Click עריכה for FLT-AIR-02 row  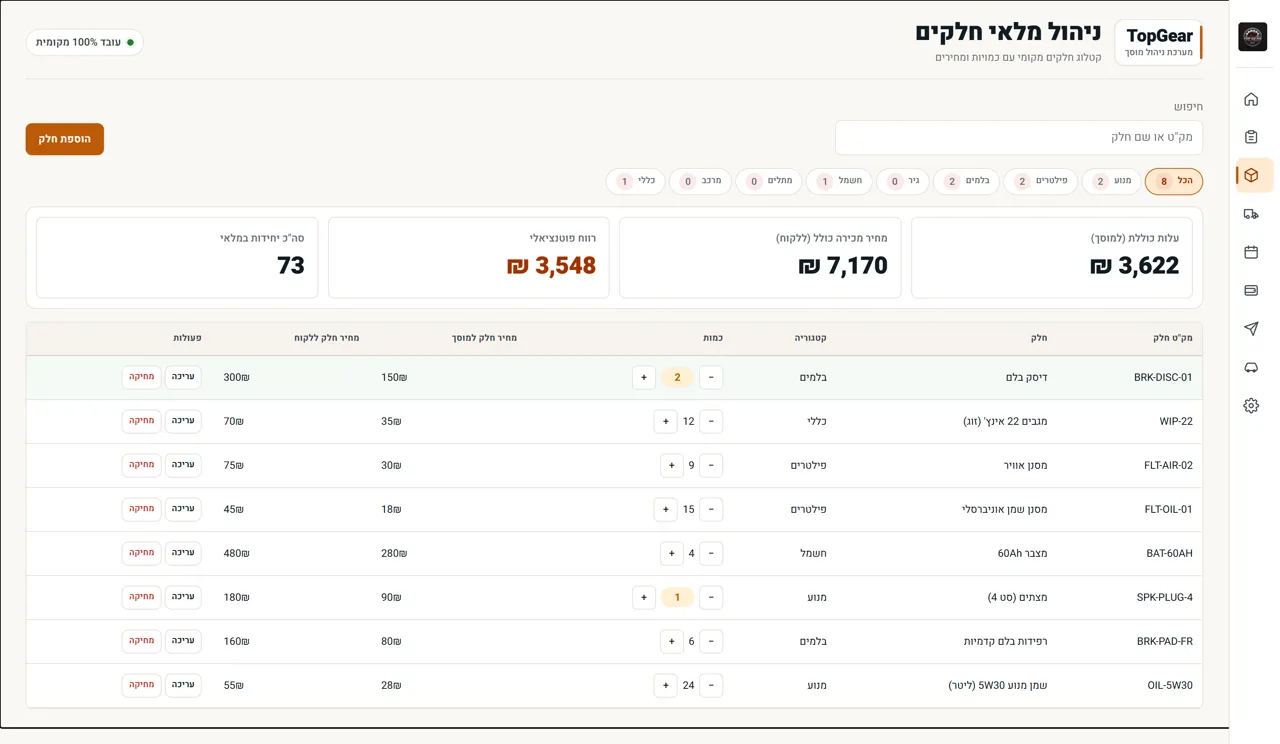click(183, 465)
